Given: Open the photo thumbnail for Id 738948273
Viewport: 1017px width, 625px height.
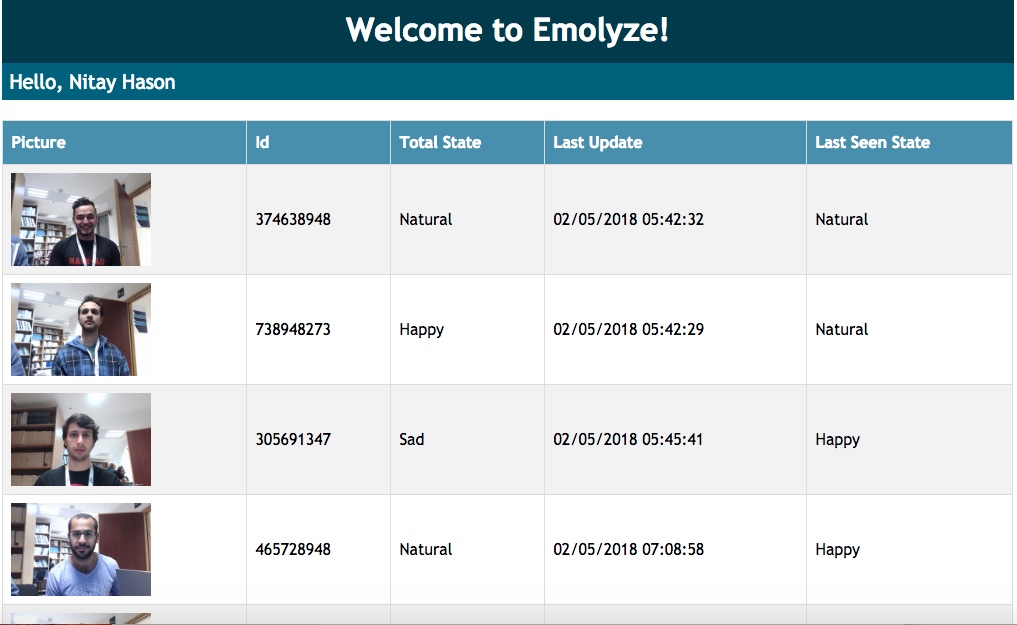Looking at the screenshot, I should click(81, 329).
